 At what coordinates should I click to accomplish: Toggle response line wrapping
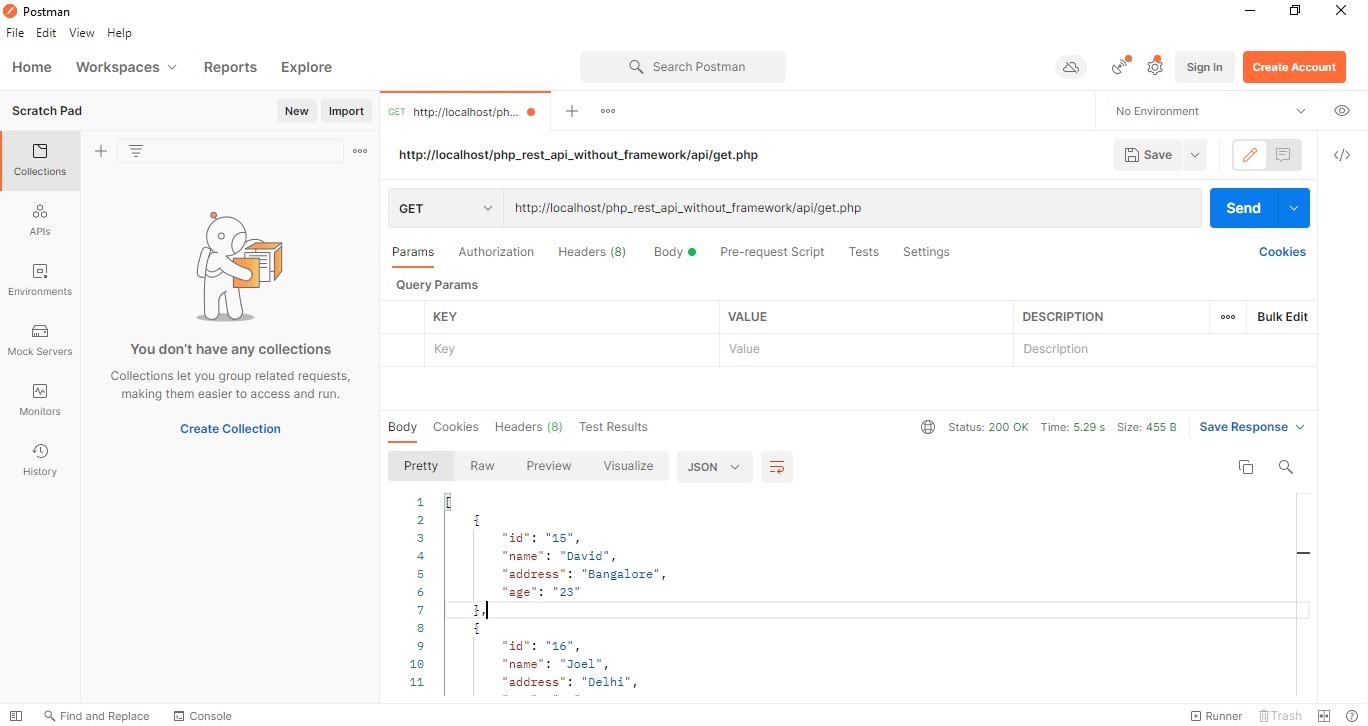(x=777, y=467)
